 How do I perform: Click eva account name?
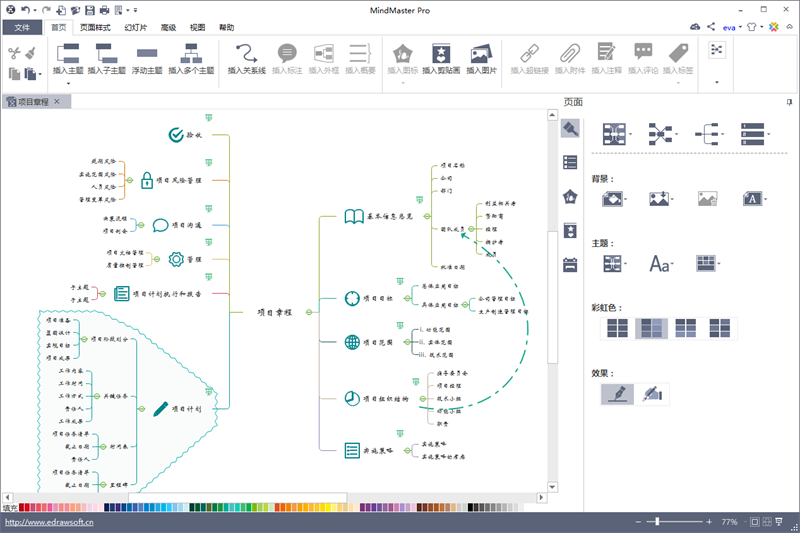(729, 28)
